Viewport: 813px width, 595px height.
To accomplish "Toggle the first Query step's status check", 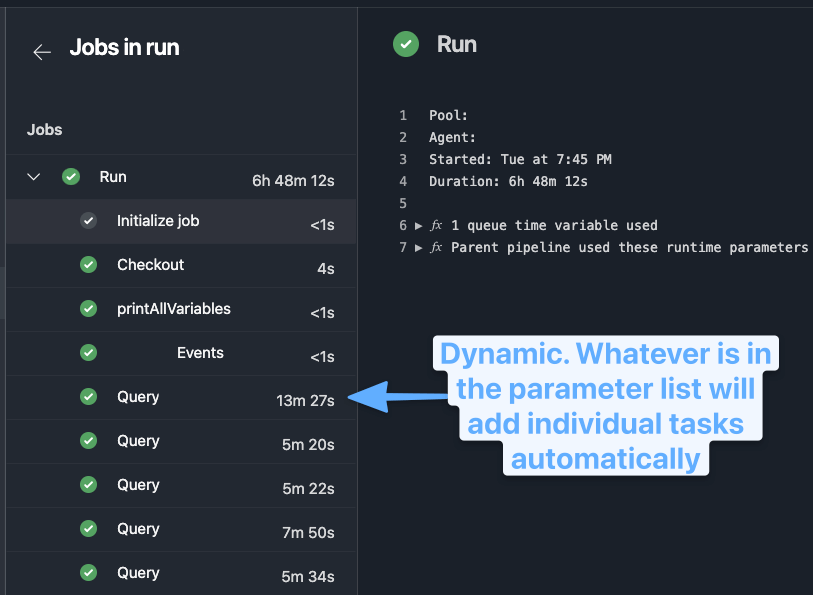I will 88,397.
